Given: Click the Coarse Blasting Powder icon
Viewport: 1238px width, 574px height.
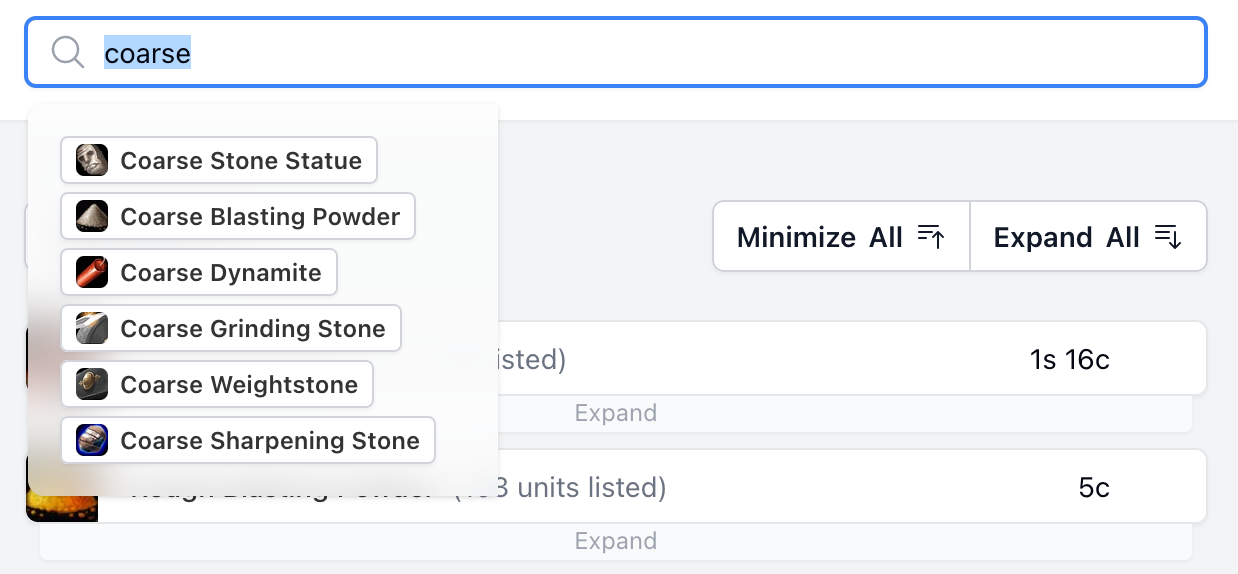Looking at the screenshot, I should click(x=92, y=216).
